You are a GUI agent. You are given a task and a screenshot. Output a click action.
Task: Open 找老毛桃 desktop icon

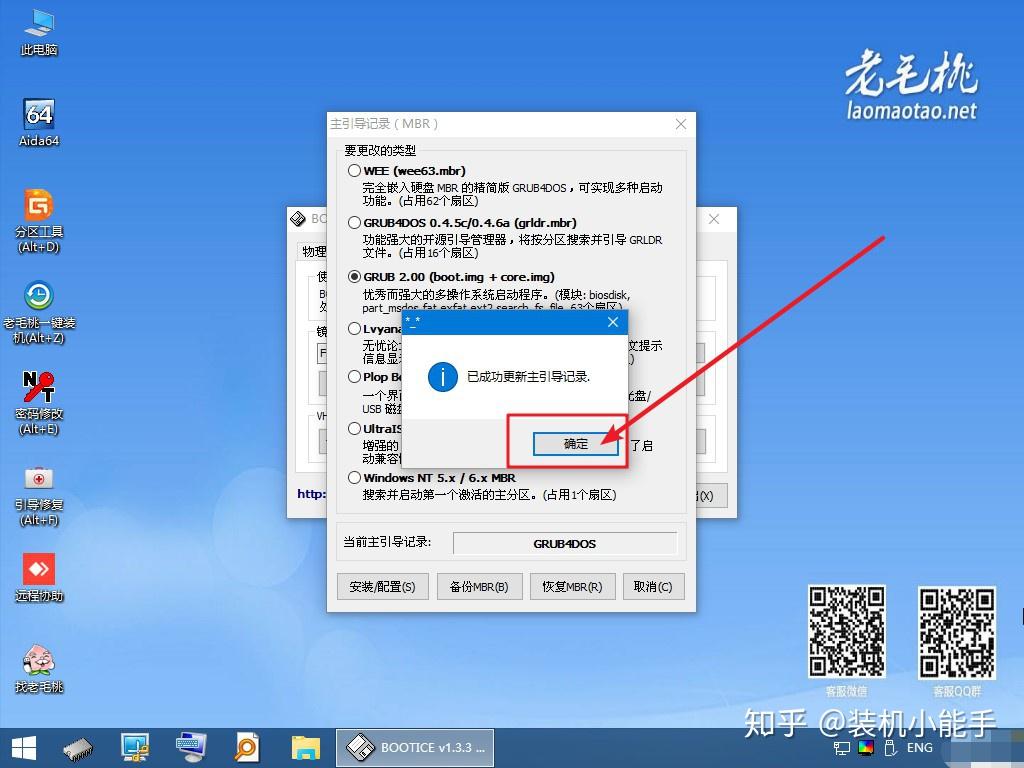tap(39, 668)
